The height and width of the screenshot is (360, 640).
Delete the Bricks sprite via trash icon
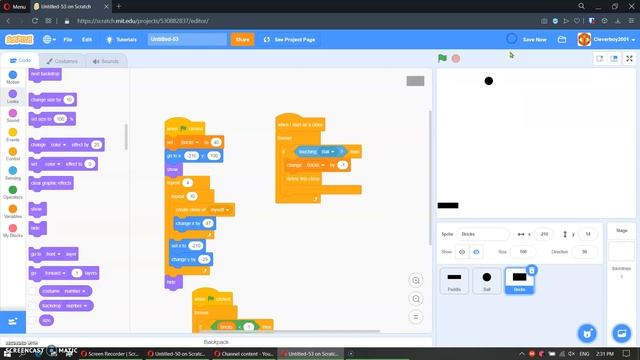tap(531, 270)
